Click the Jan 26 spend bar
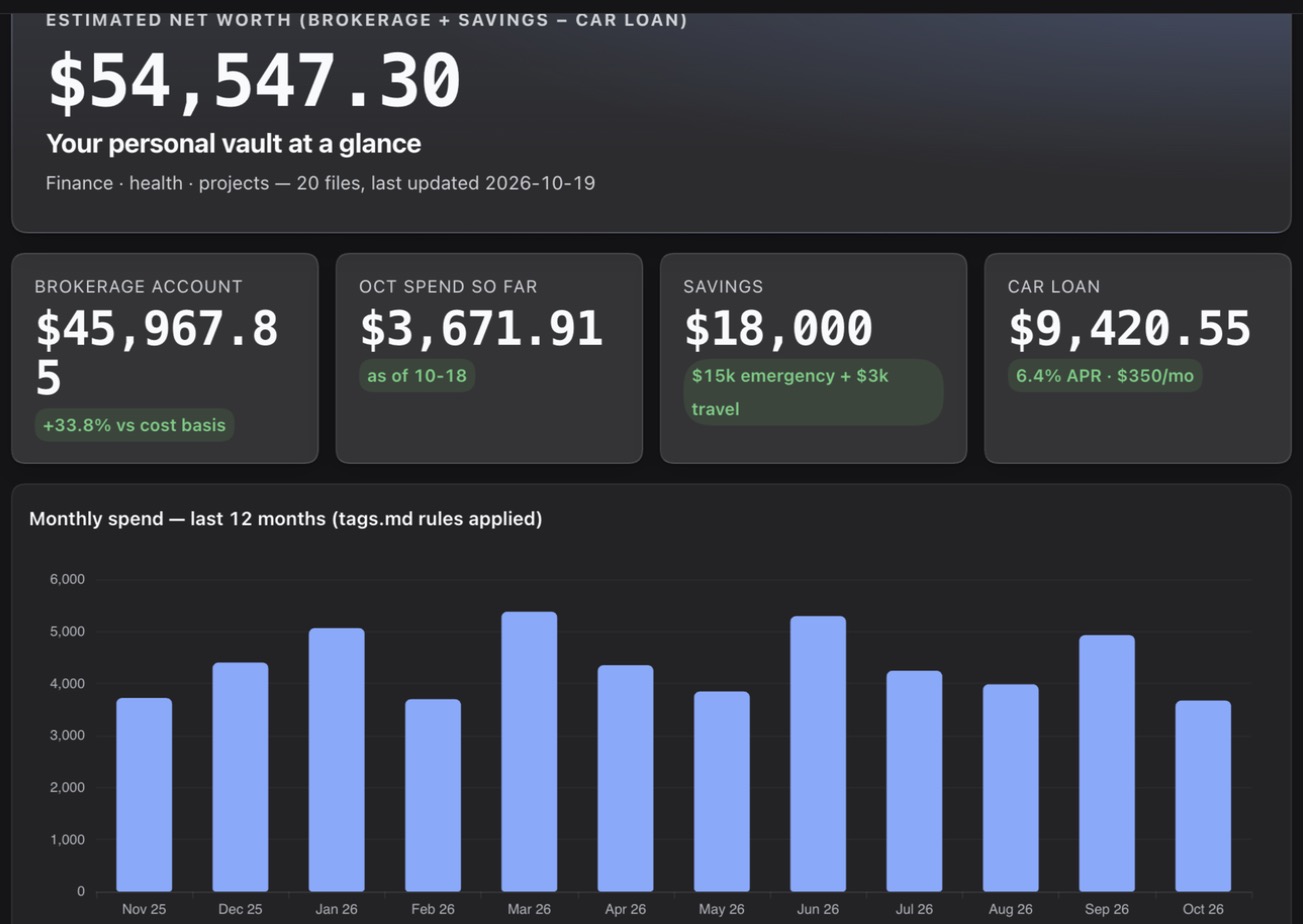1304x924 pixels. (x=336, y=760)
